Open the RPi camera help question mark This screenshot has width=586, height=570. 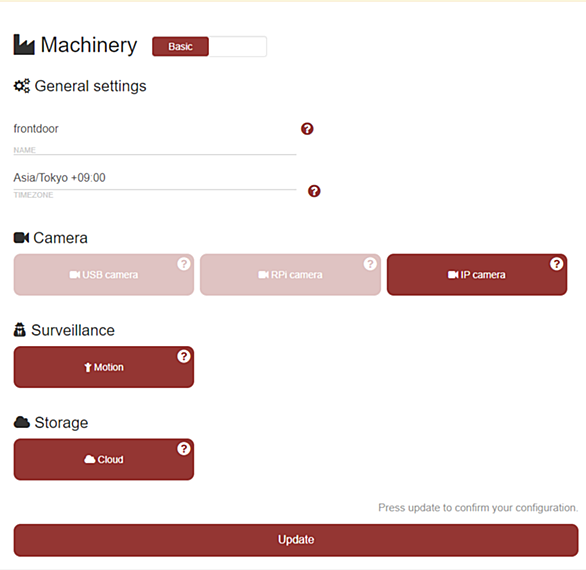370,264
